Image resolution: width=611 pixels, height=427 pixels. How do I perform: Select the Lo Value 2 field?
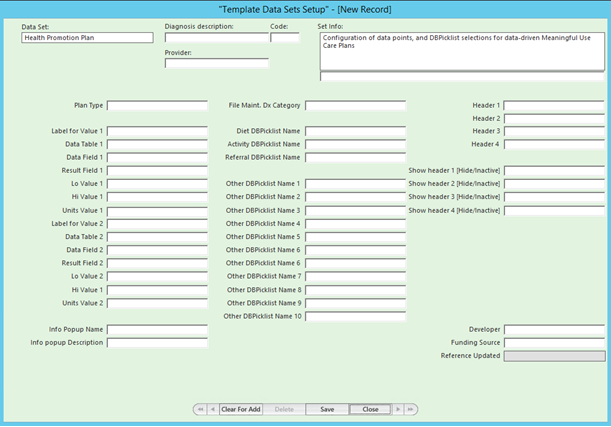[157, 277]
